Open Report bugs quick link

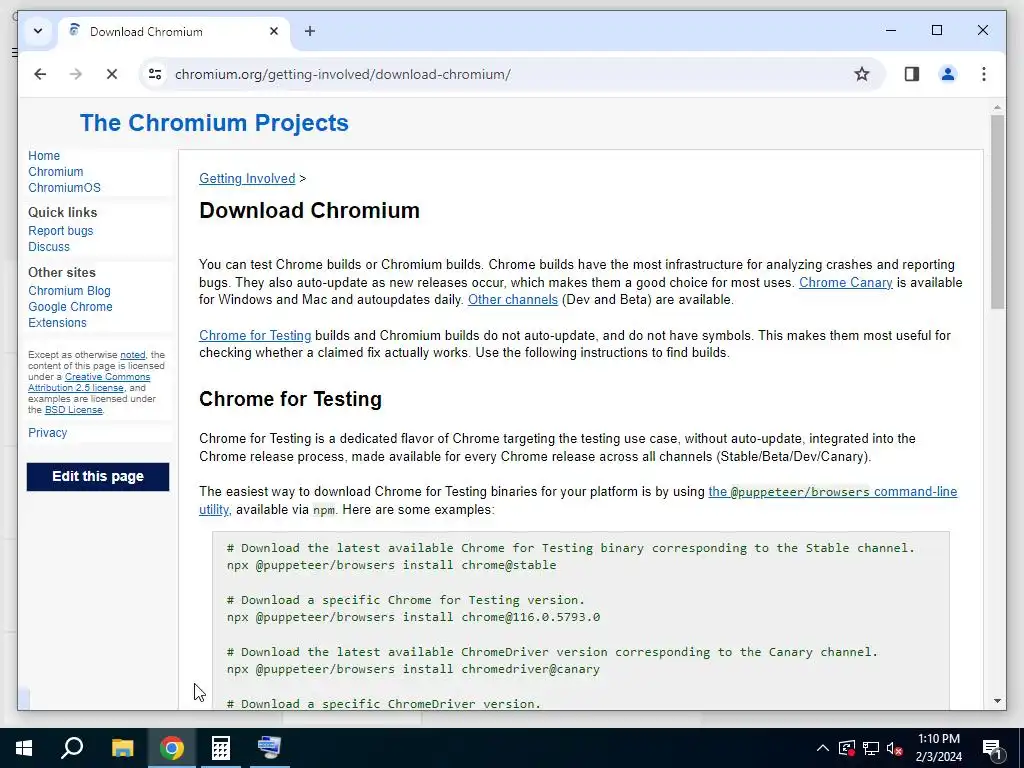pyautogui.click(x=61, y=231)
